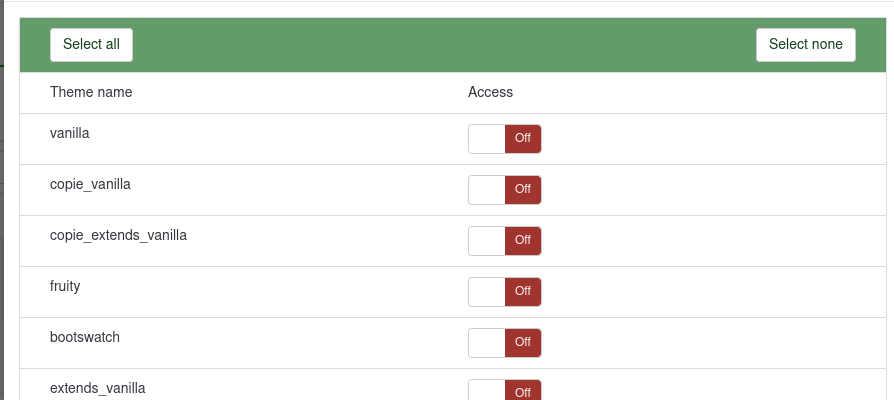Enable access for the vanilla theme
Screen dimensions: 894x400
[504, 139]
